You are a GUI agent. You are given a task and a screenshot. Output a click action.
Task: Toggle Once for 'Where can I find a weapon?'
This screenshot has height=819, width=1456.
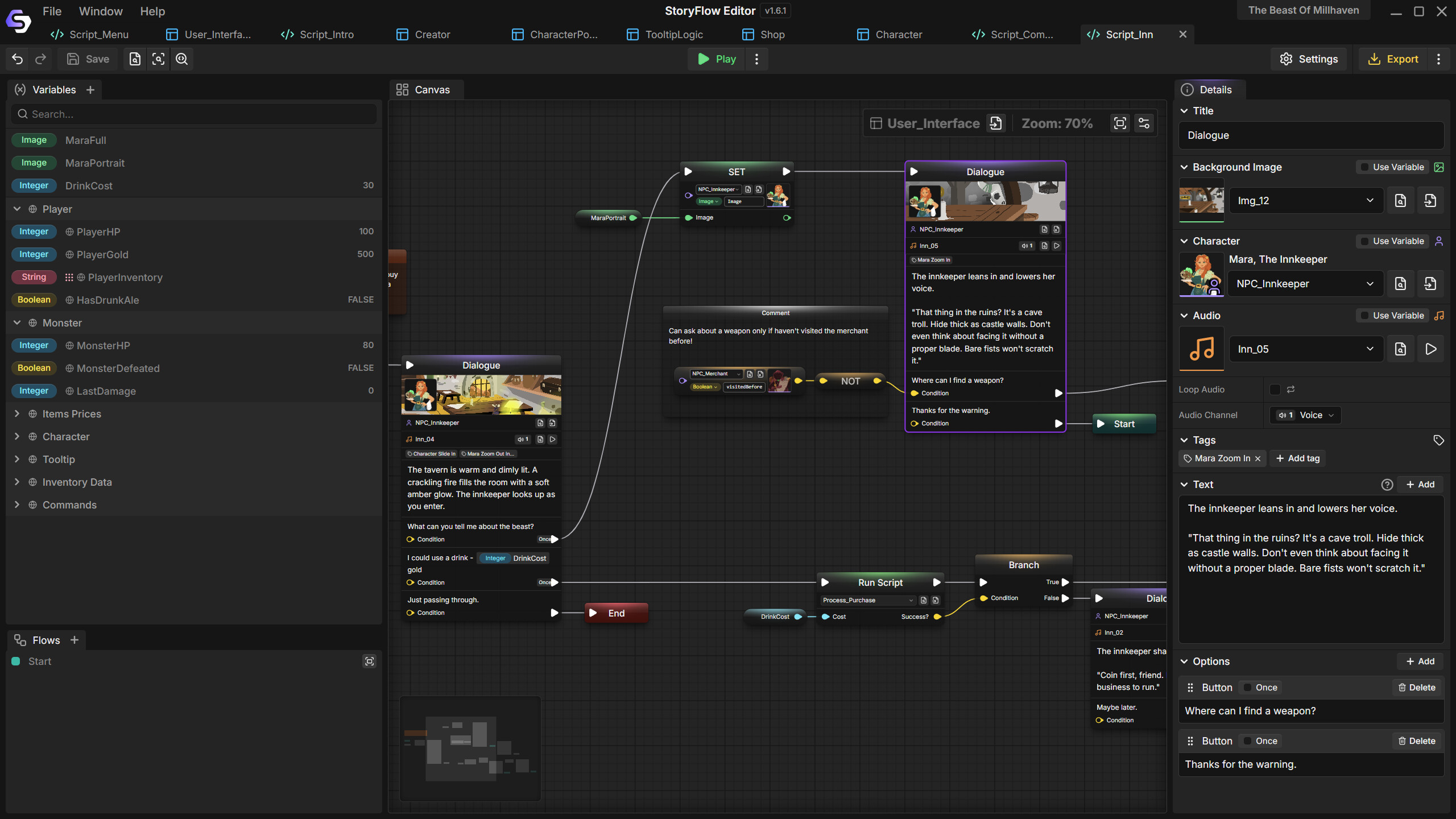(x=1260, y=688)
